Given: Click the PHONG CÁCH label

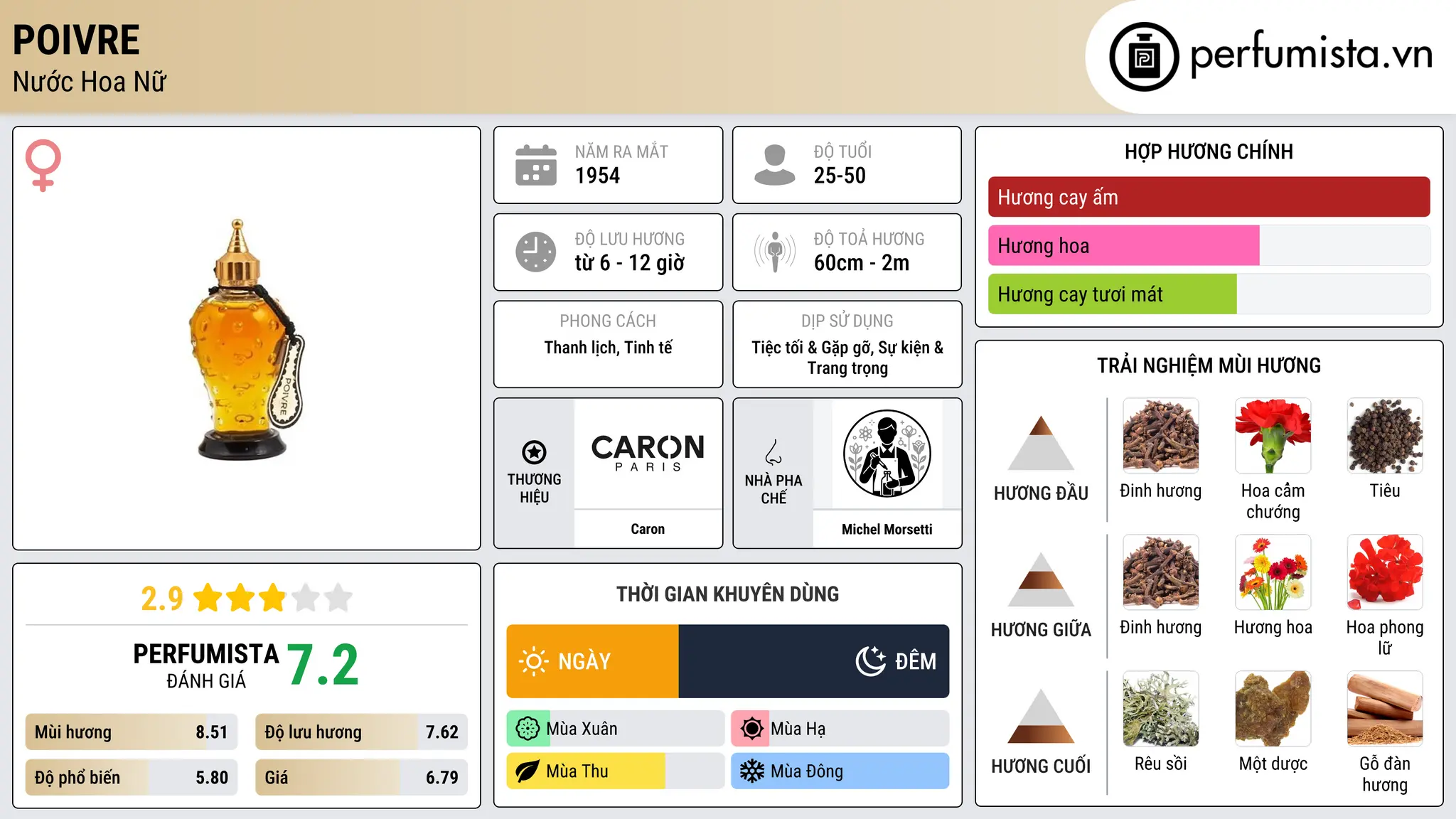Looking at the screenshot, I should pyautogui.click(x=608, y=321).
